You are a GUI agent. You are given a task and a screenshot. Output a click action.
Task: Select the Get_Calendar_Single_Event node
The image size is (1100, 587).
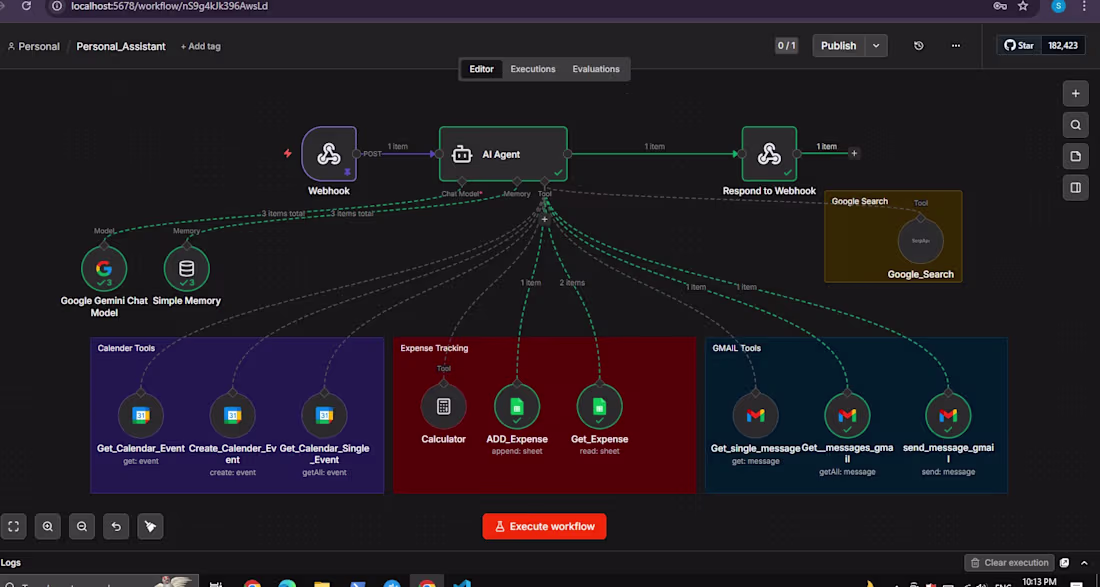coord(324,415)
